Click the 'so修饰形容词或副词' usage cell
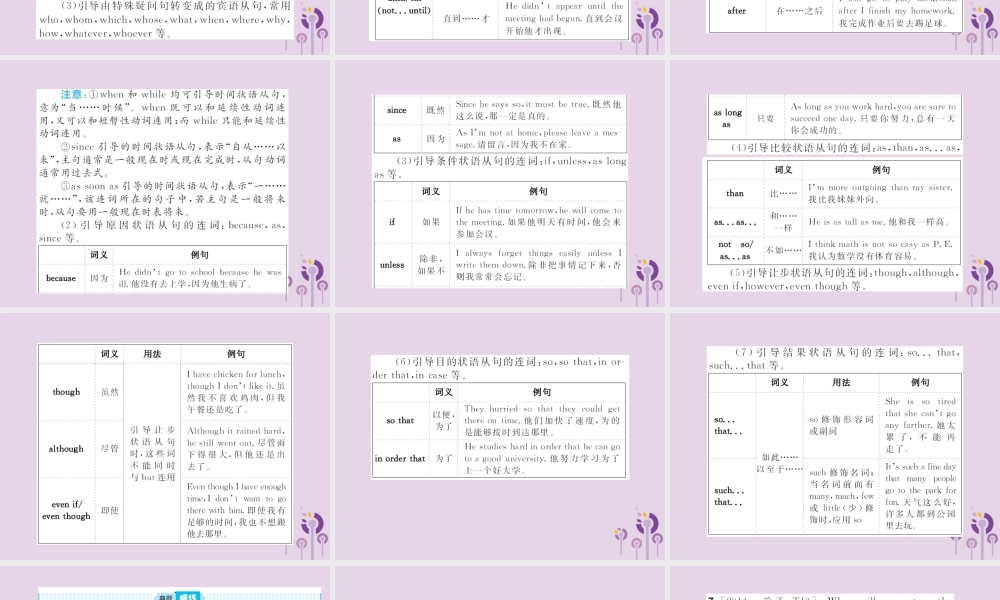Screen dimensions: 1000x600 point(841,425)
